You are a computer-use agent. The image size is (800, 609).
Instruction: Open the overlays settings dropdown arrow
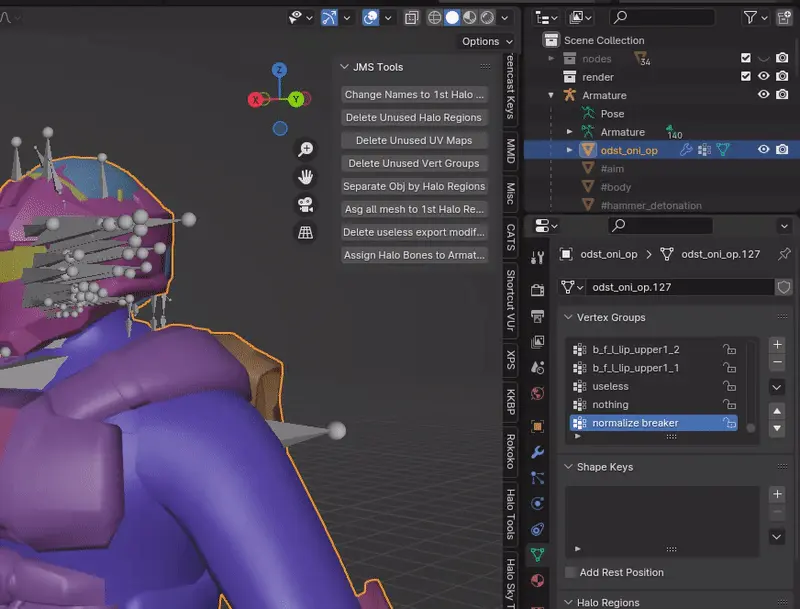(388, 18)
